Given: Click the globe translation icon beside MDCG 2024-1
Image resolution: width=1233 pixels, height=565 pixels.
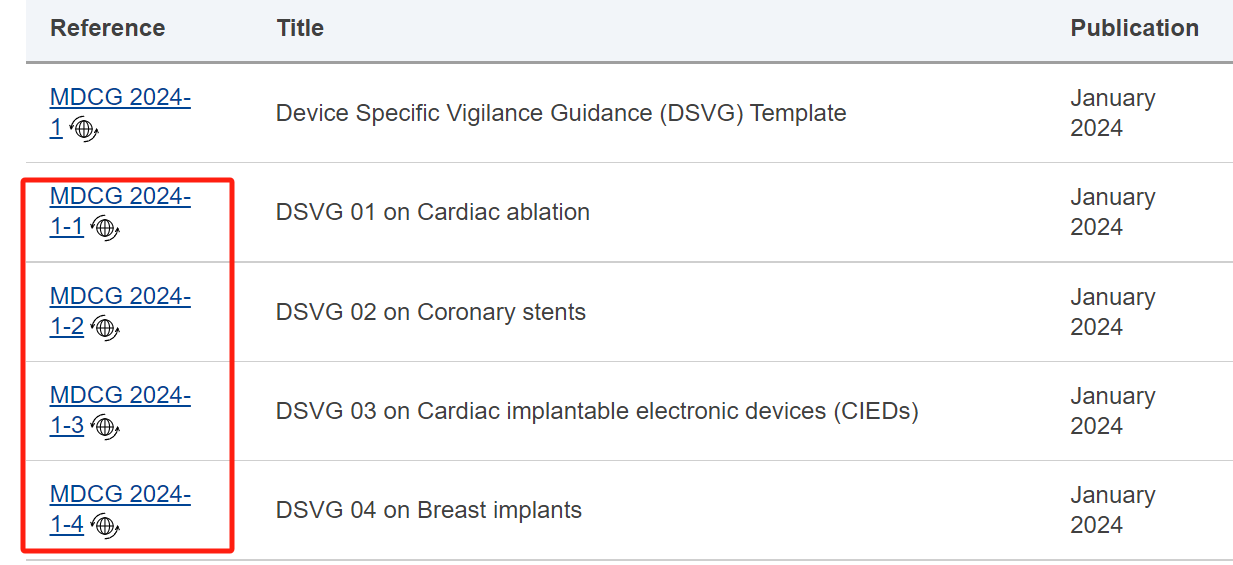Looking at the screenshot, I should 84,129.
